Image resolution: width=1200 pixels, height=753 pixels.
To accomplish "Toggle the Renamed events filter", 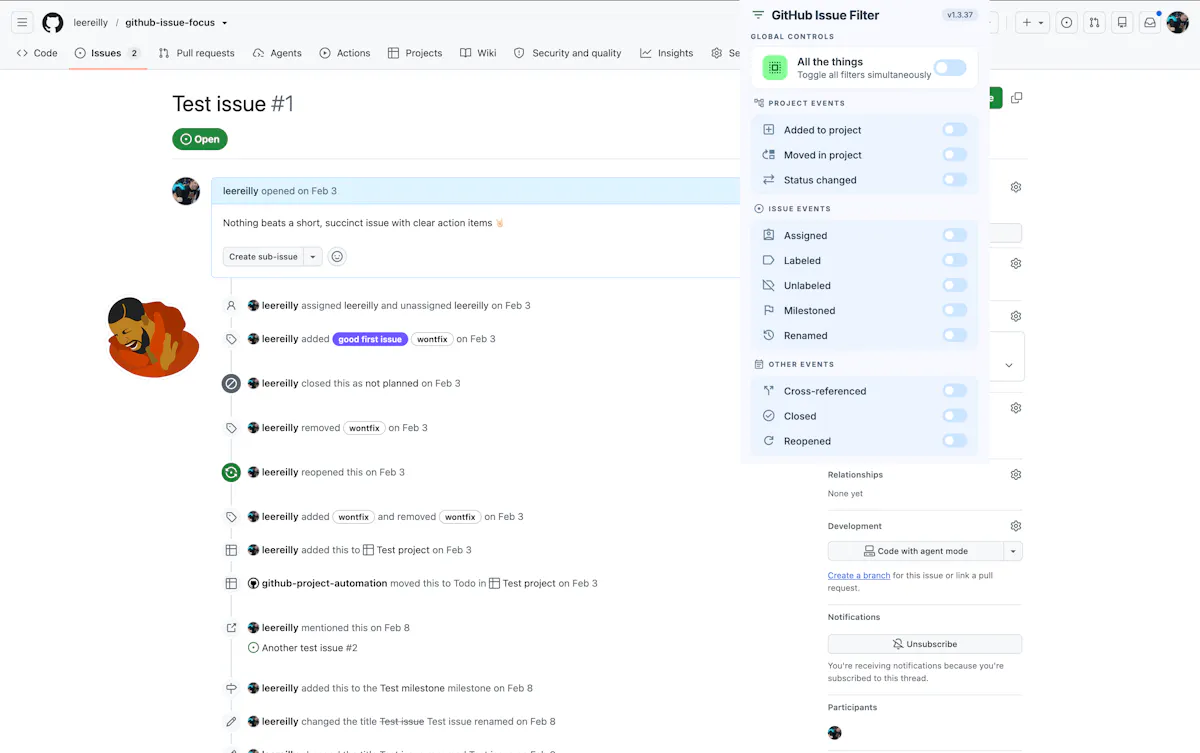I will [x=955, y=335].
